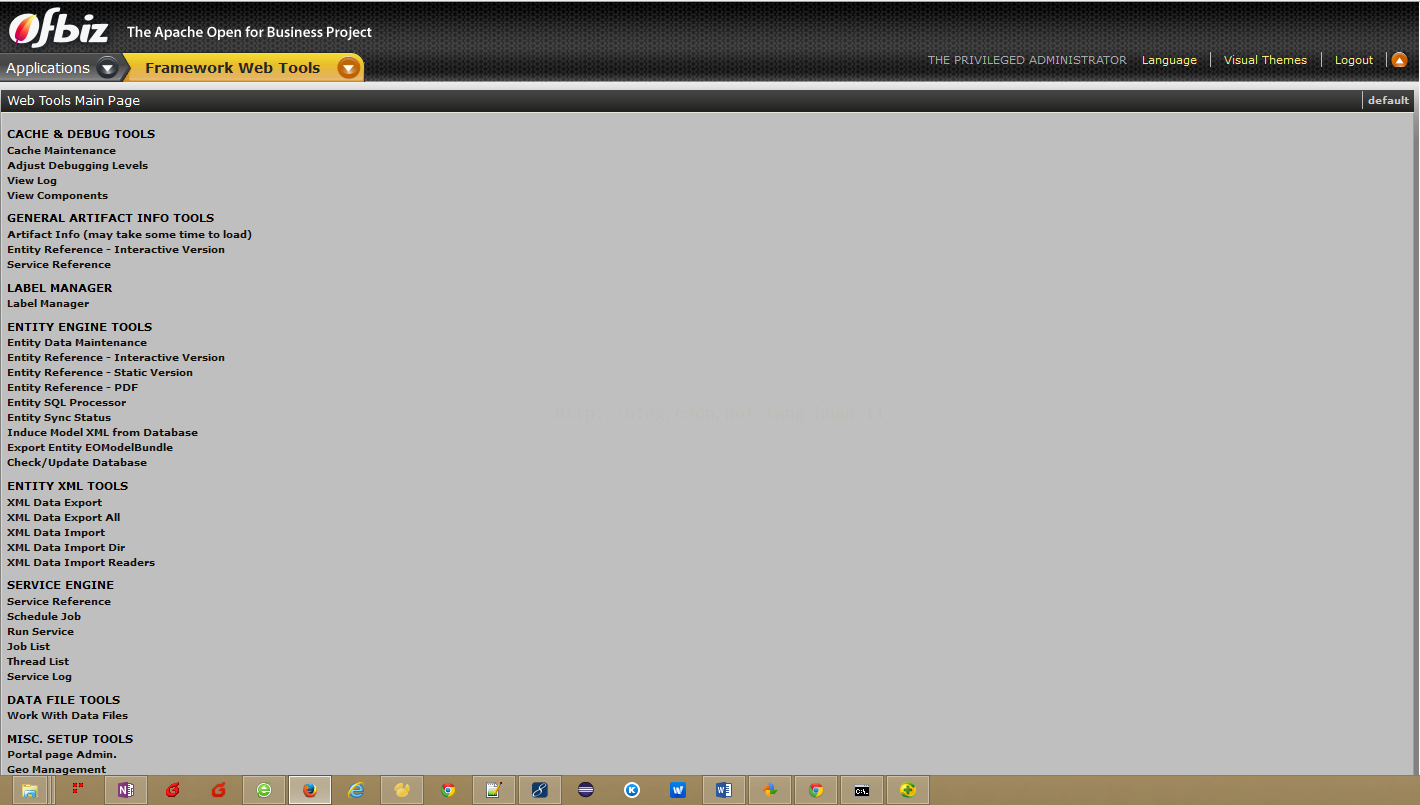Open the green-yellow icon at the taskbar end
Screen dimensions: 1420x805
(x=908, y=790)
